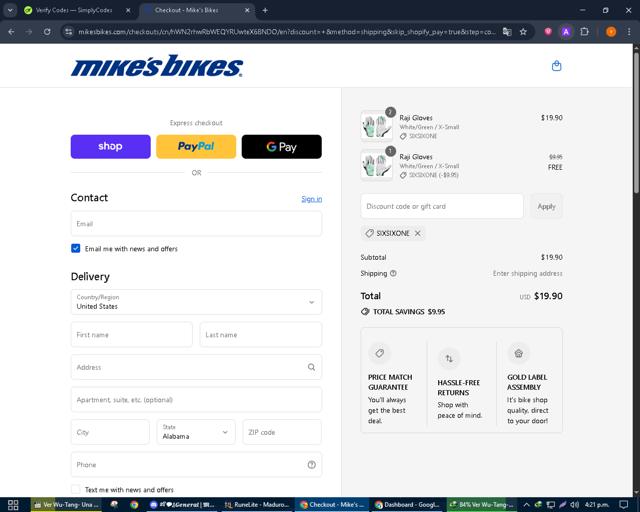
Task: Close the Verify Codes SimplyCodes tab
Action: point(128,10)
